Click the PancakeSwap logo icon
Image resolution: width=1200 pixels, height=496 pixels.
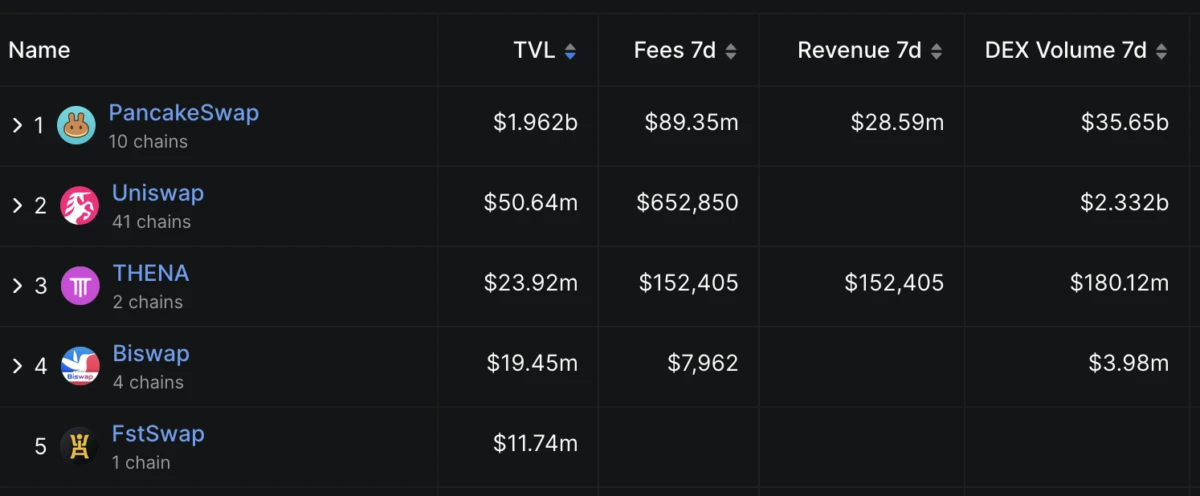[77, 125]
